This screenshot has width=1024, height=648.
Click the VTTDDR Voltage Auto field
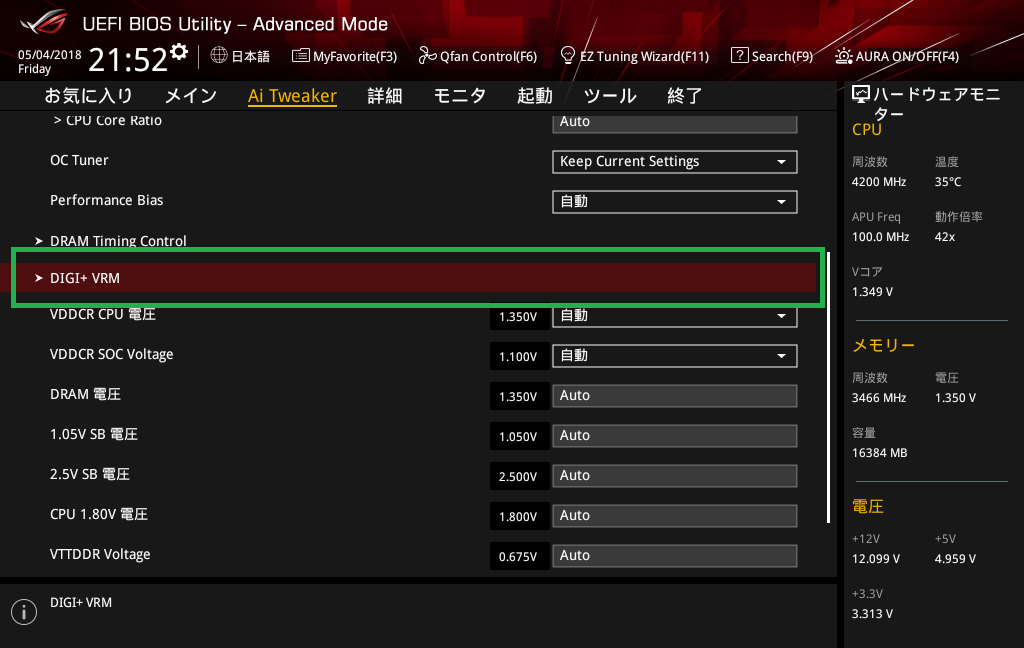point(675,555)
